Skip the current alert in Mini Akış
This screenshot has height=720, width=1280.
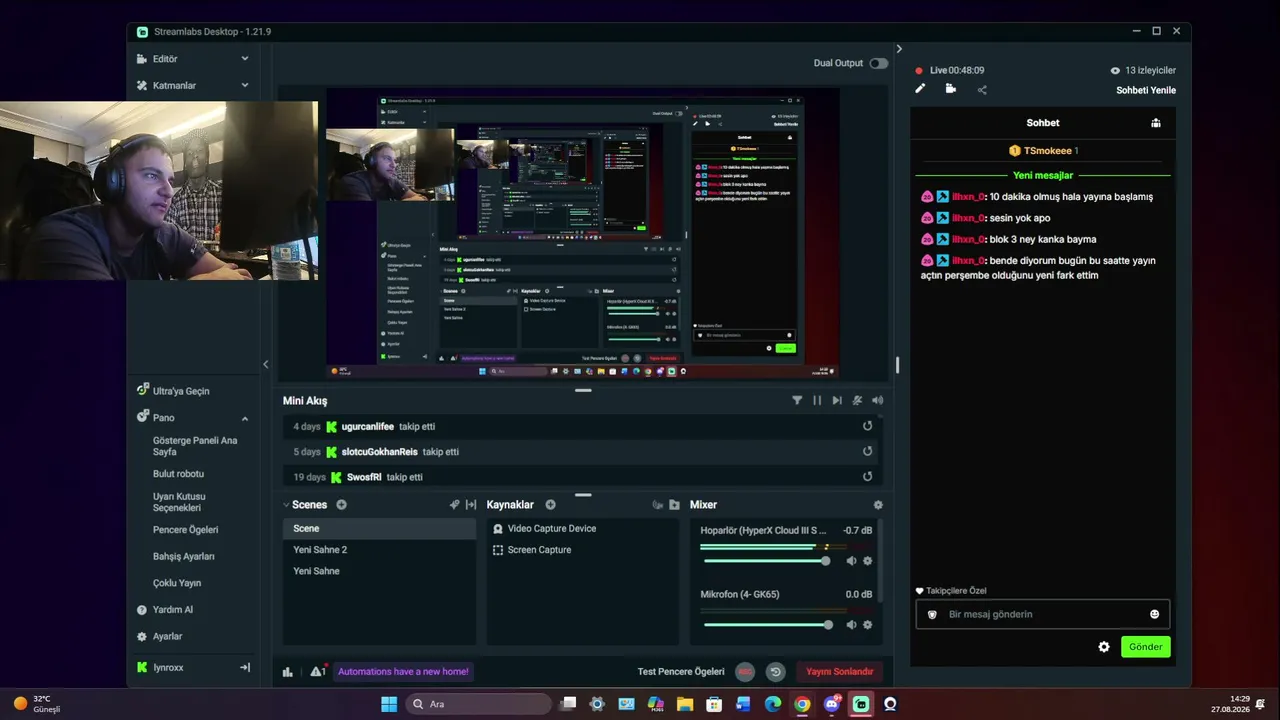tap(837, 400)
